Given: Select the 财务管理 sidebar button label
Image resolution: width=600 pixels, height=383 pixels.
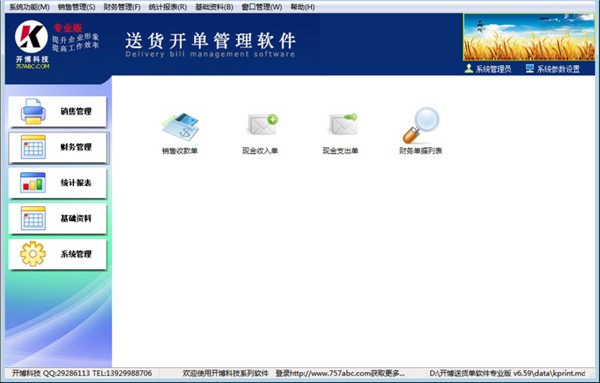Looking at the screenshot, I should tap(76, 147).
